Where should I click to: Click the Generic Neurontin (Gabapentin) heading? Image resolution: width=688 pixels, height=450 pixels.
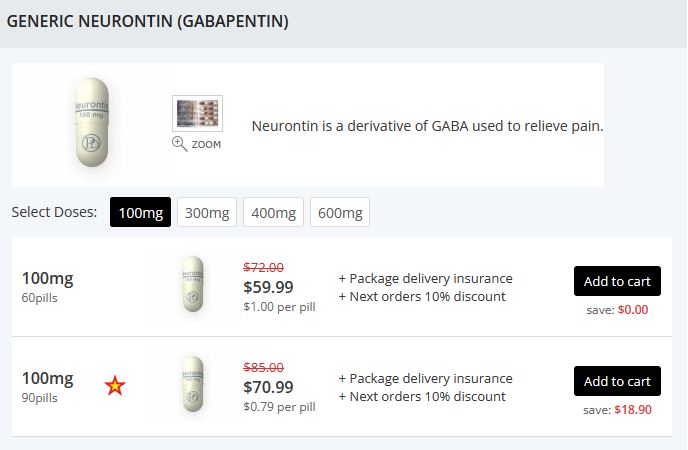tap(147, 21)
